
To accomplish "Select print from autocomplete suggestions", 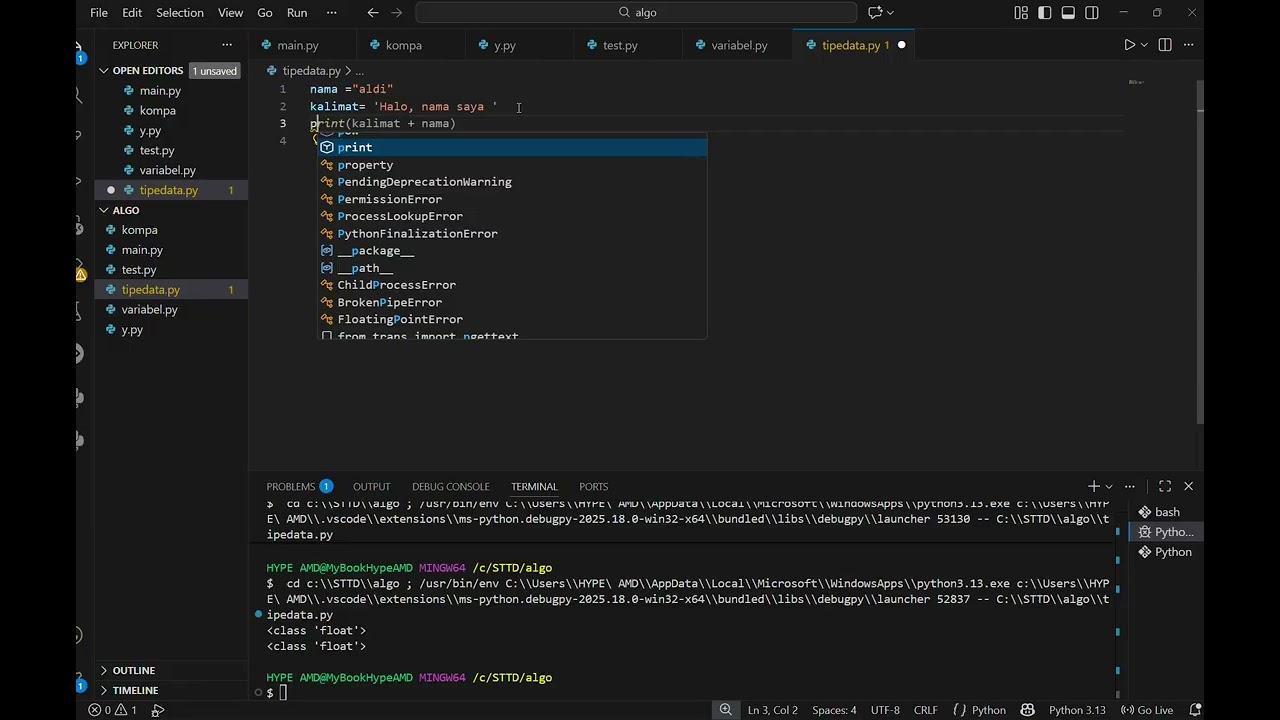I will pyautogui.click(x=513, y=148).
